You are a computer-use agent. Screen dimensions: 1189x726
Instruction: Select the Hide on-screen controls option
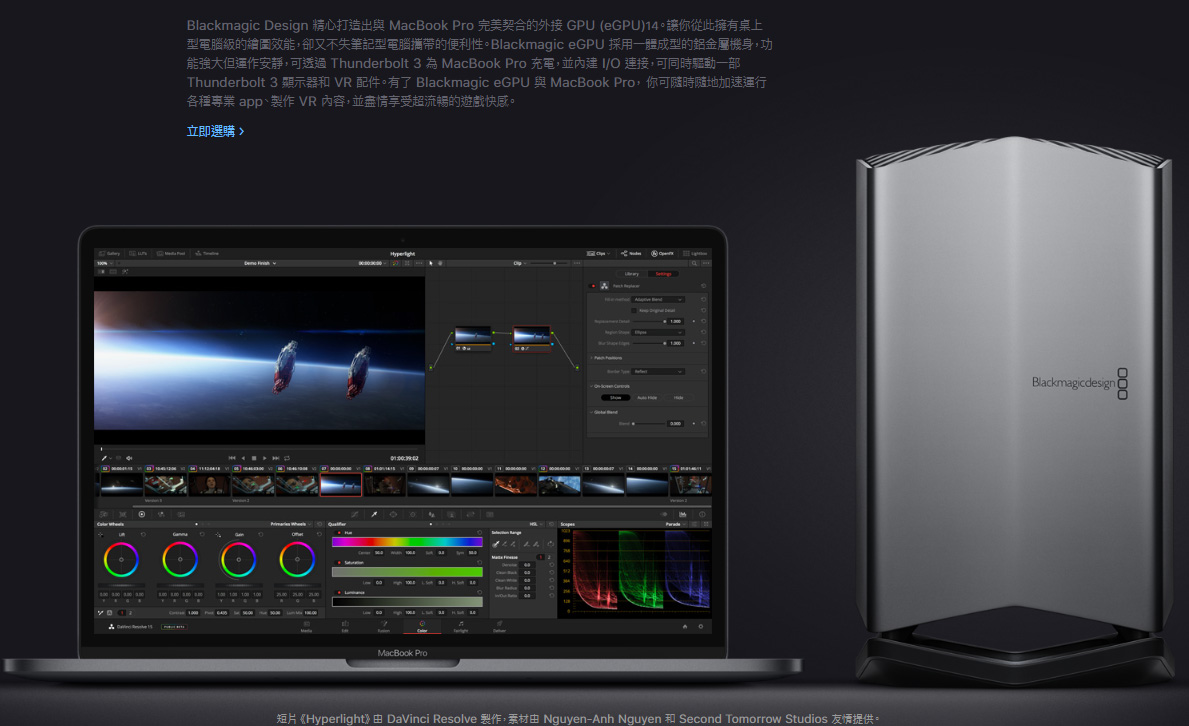pos(678,398)
